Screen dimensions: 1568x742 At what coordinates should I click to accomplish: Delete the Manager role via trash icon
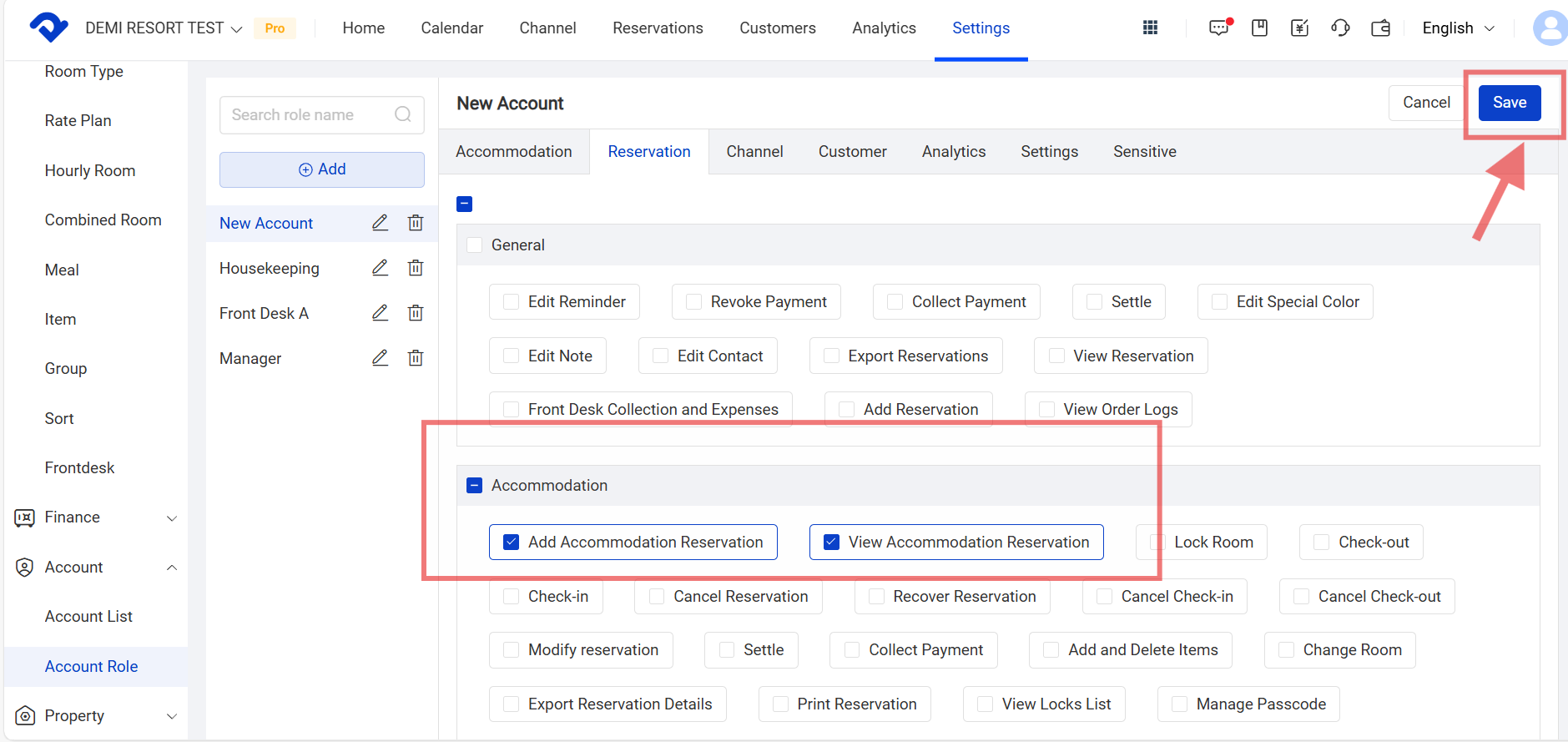coord(416,358)
